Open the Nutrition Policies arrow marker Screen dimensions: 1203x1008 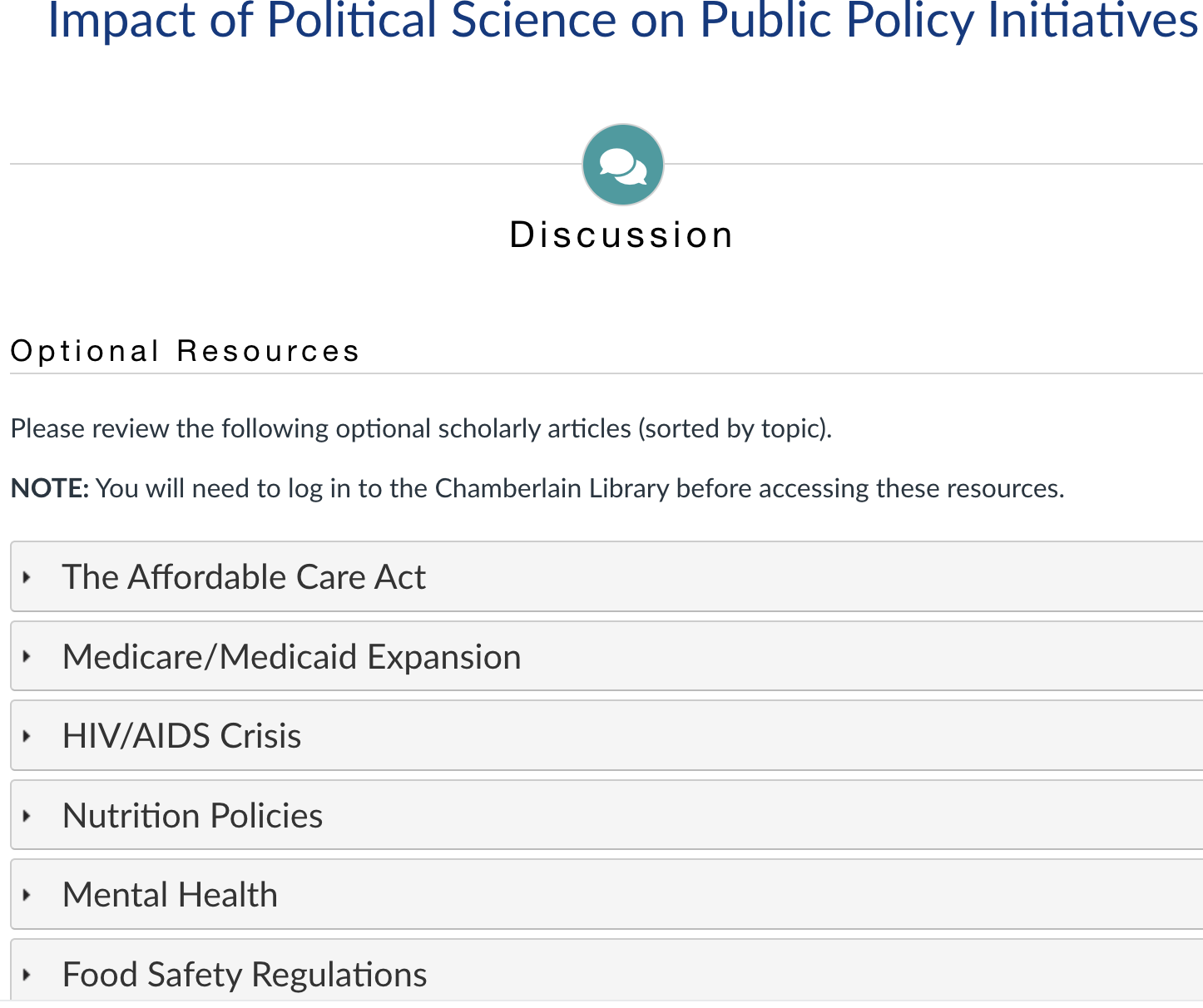27,816
